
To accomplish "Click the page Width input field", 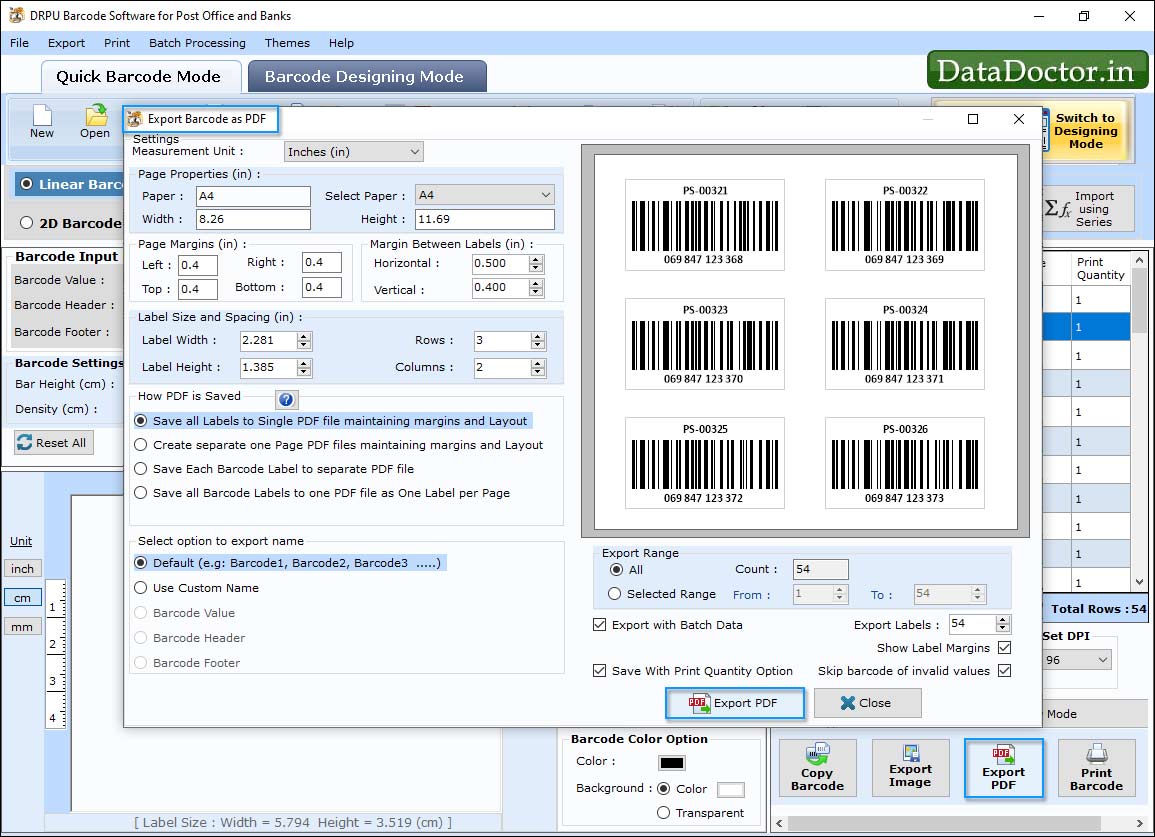I will click(x=253, y=219).
